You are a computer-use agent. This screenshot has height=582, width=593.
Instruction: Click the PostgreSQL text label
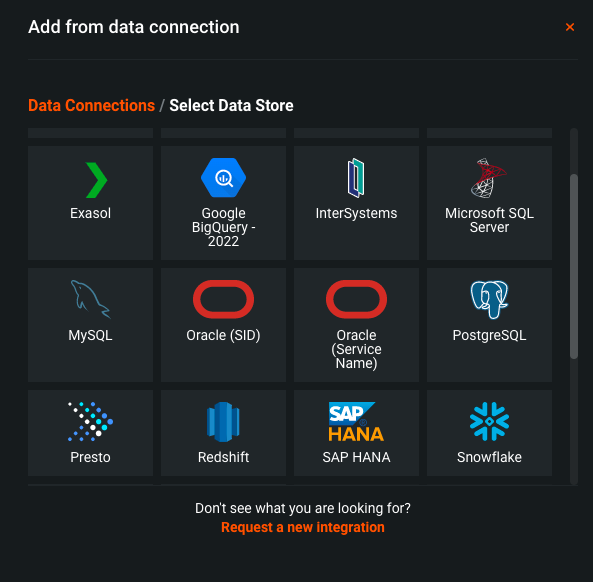pyautogui.click(x=489, y=335)
